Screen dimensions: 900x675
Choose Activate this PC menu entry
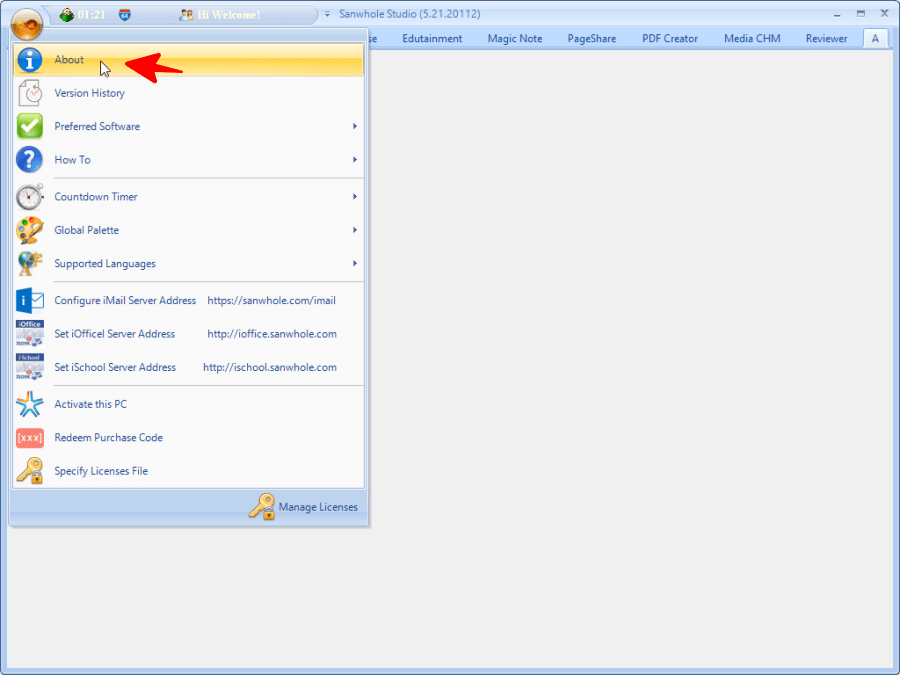(189, 404)
